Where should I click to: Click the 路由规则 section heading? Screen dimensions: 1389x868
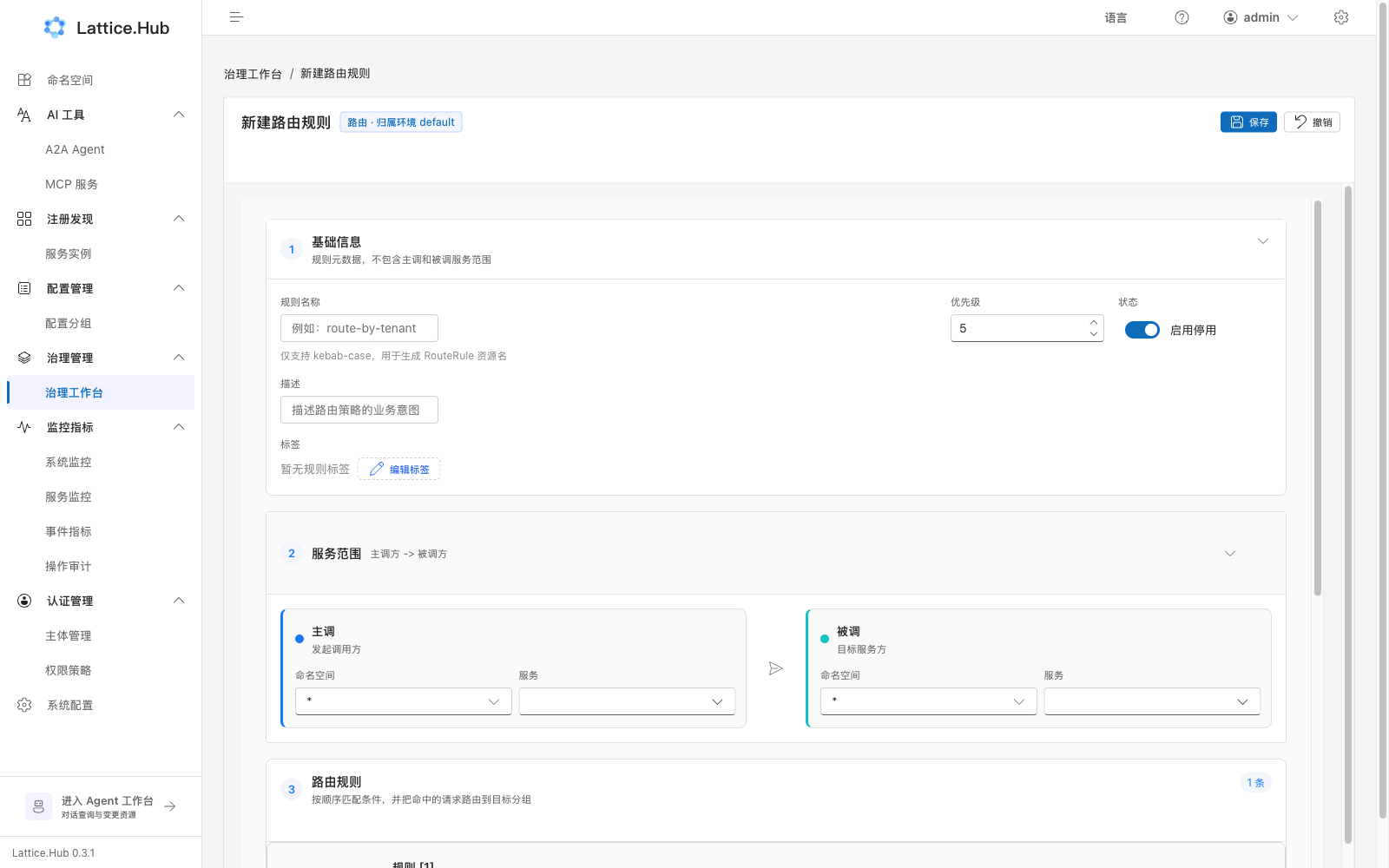[x=336, y=782]
